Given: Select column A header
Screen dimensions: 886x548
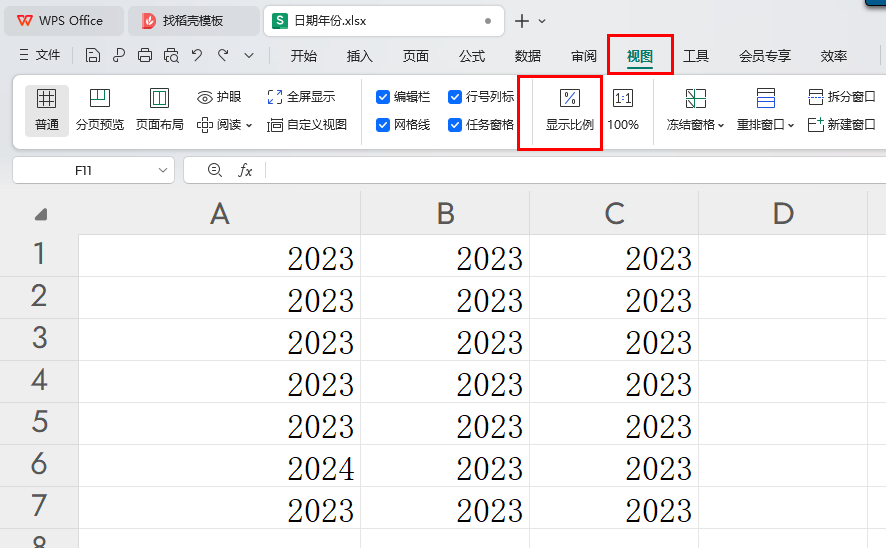Looking at the screenshot, I should 219,214.
